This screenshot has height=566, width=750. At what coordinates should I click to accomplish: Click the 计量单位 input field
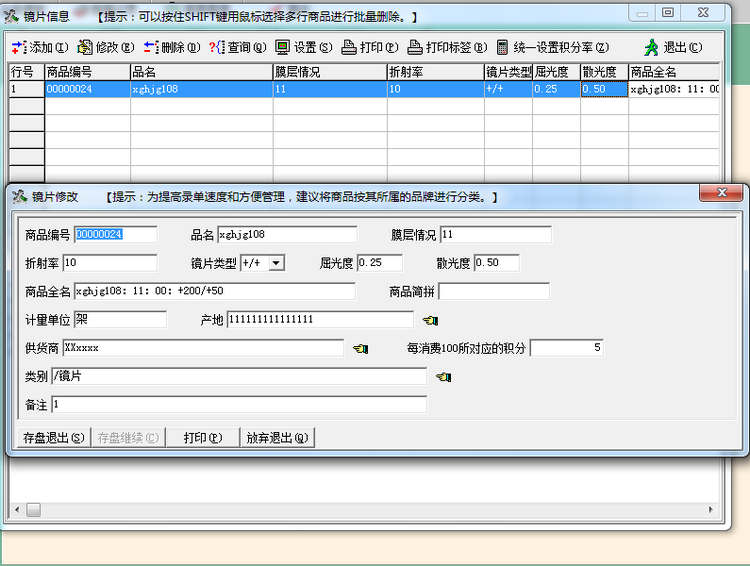coord(121,319)
